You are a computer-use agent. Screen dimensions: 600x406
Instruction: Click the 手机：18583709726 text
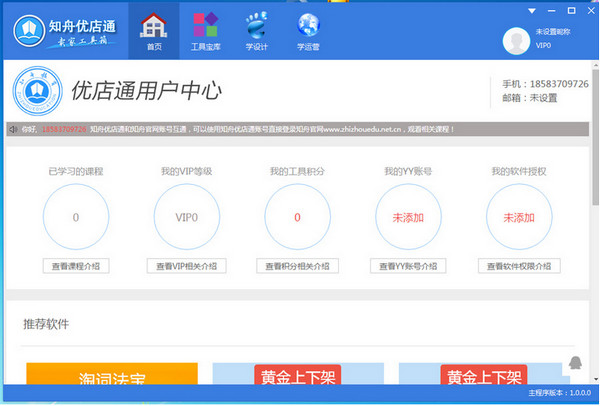[545, 84]
